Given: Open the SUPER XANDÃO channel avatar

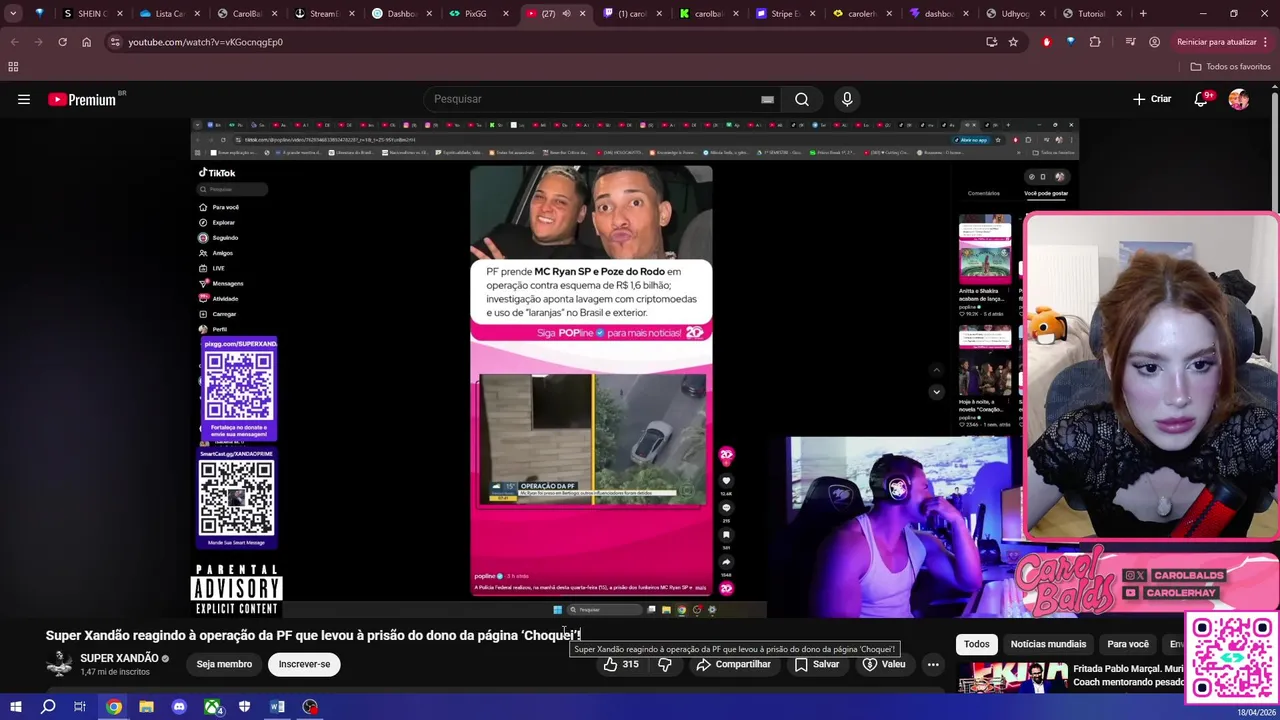Looking at the screenshot, I should click(x=59, y=664).
